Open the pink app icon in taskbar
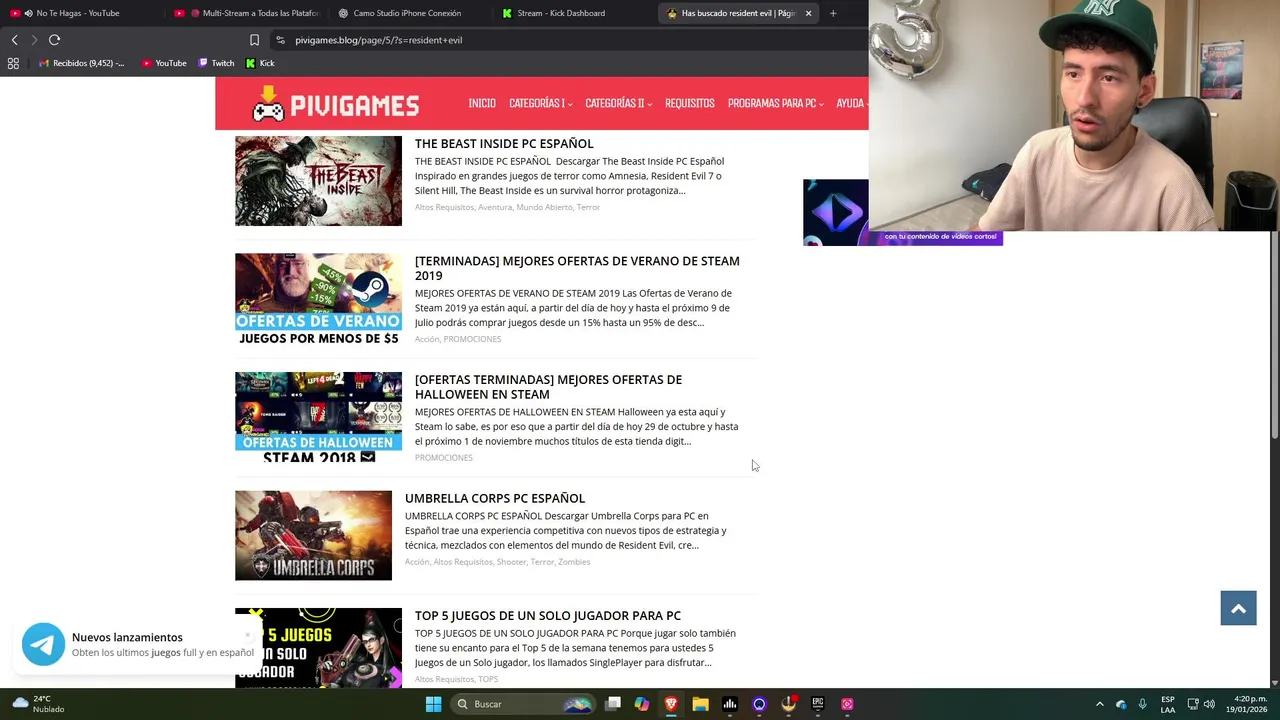The width and height of the screenshot is (1280, 720). point(847,704)
